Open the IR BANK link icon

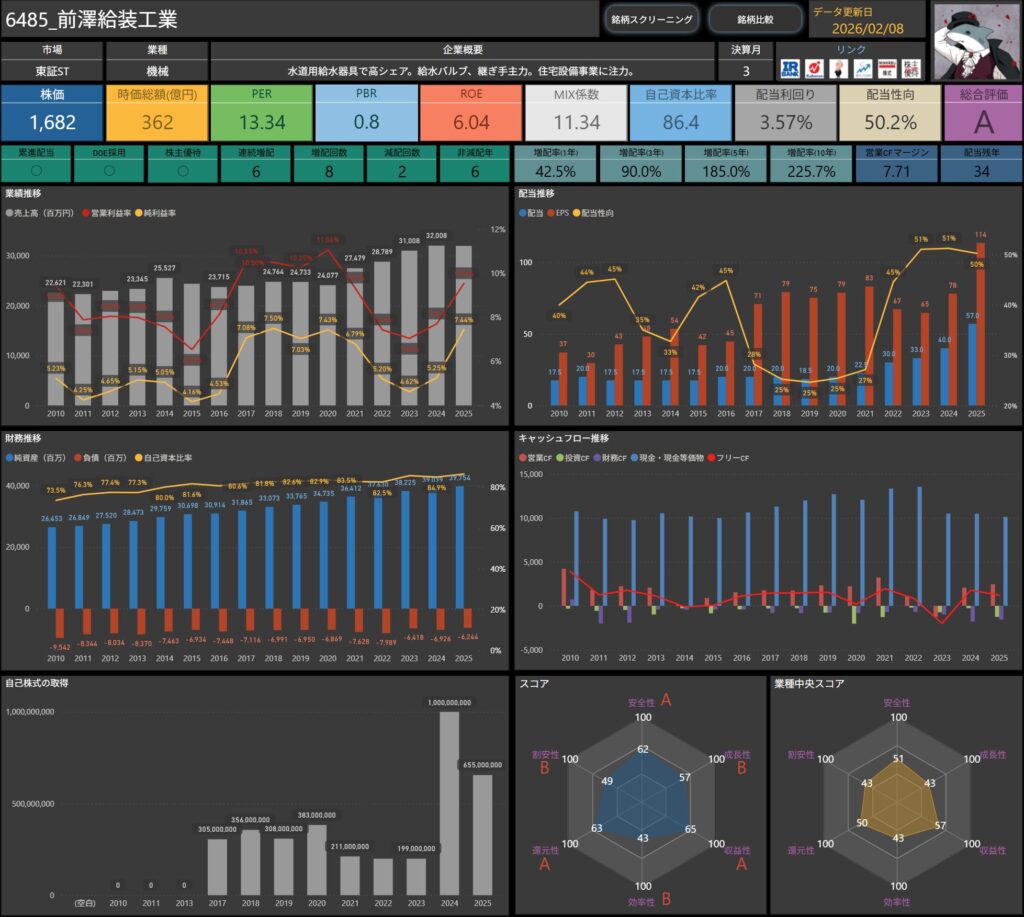point(790,68)
